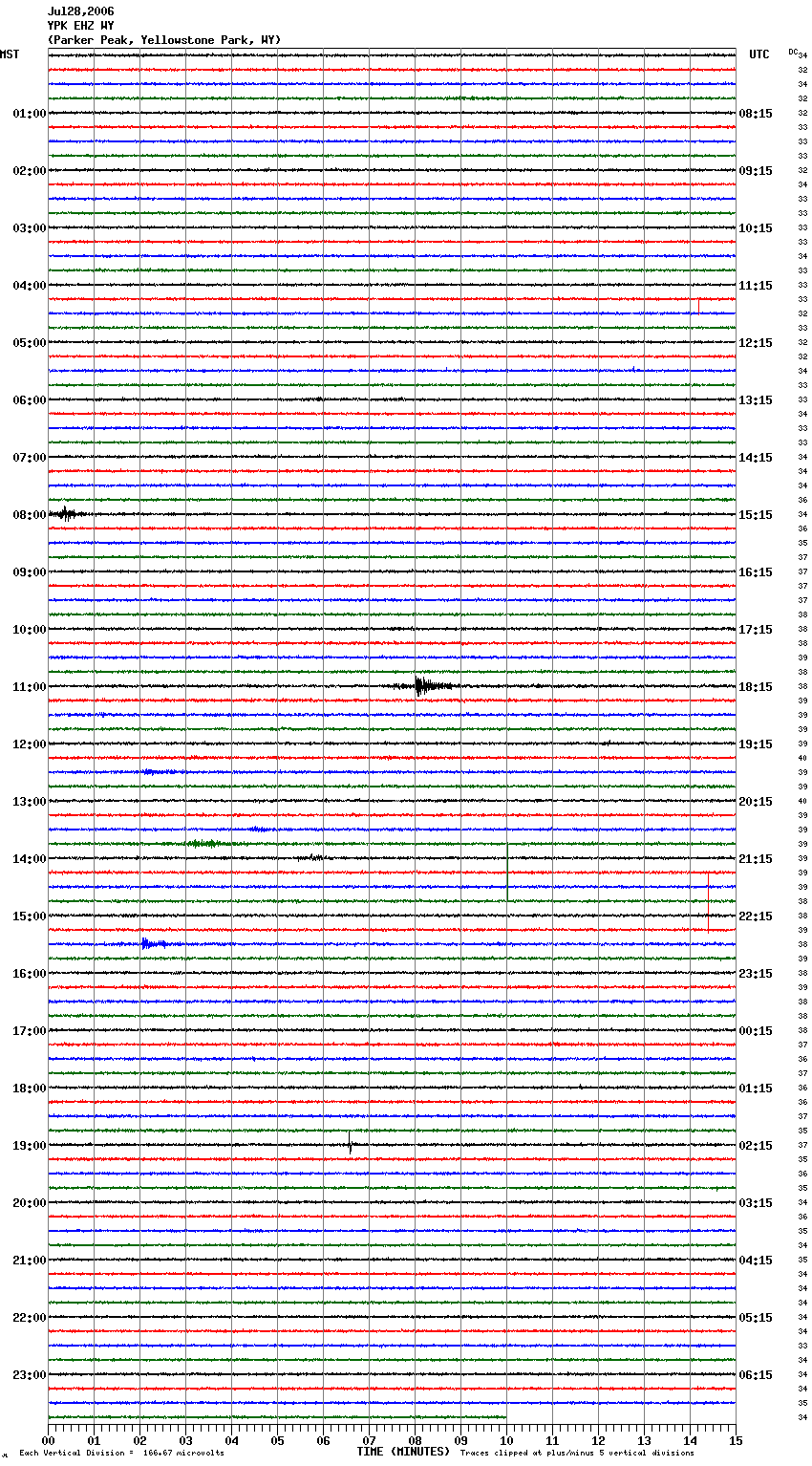Select the 06:00 MST time label

(x=30, y=400)
